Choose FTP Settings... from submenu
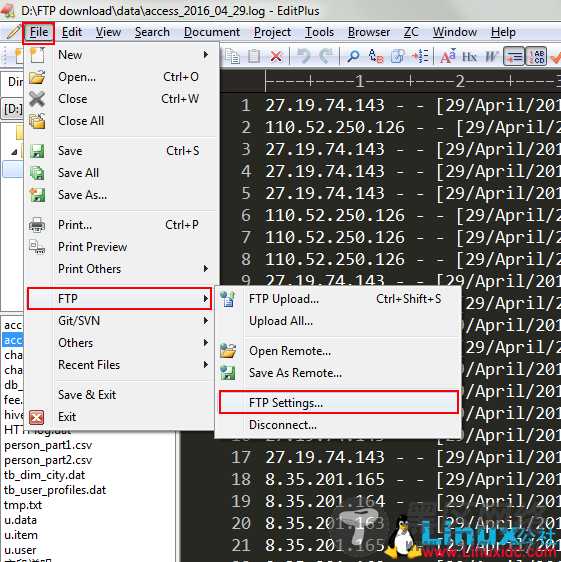Image resolution: width=561 pixels, height=562 pixels. [x=338, y=403]
